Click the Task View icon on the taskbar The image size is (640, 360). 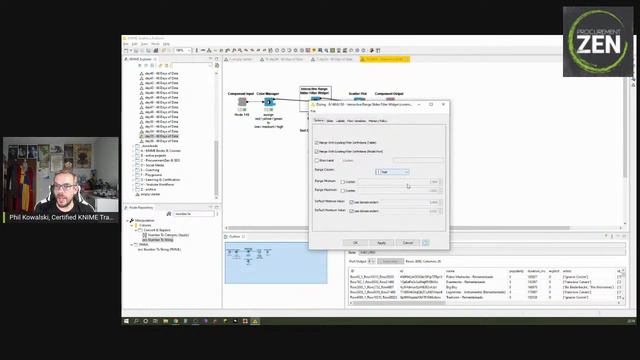tap(155, 321)
